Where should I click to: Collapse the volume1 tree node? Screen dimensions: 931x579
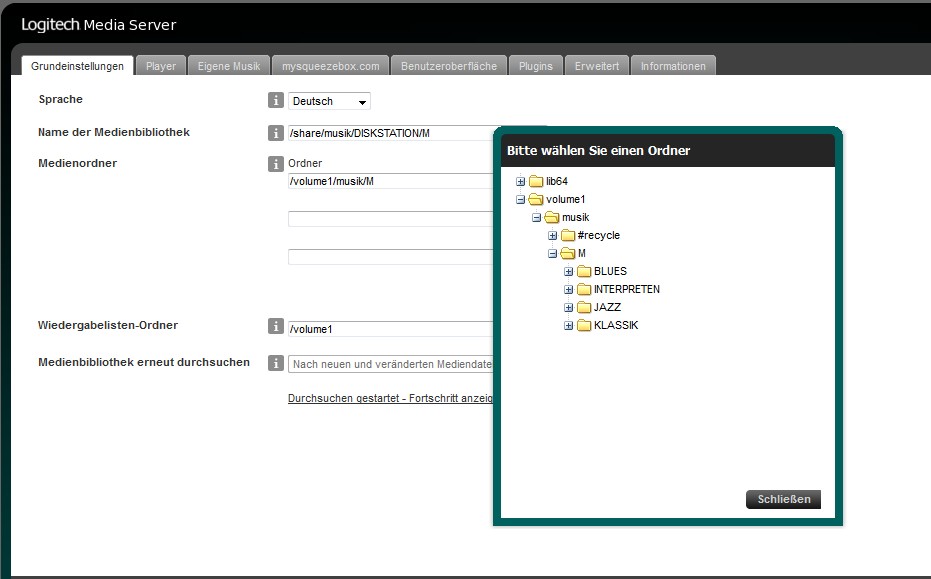[x=520, y=199]
